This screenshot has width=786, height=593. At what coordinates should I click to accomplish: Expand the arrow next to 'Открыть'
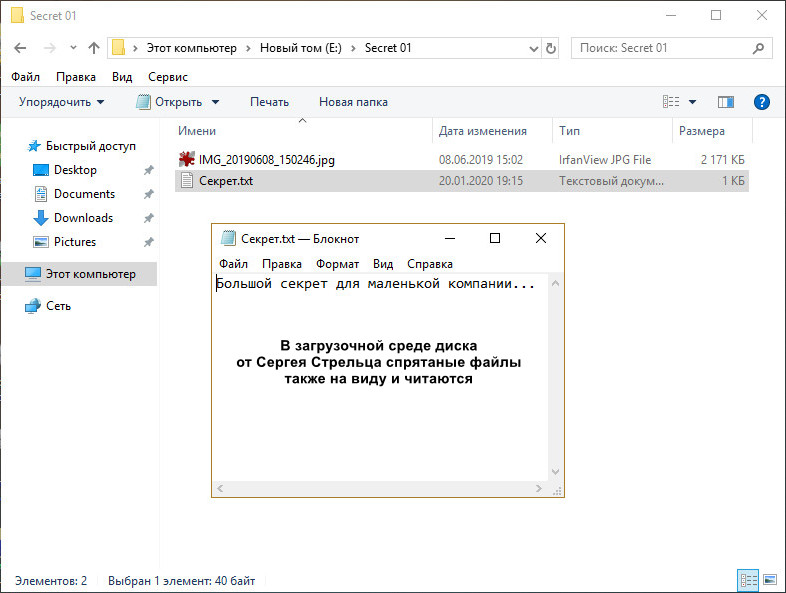click(216, 102)
